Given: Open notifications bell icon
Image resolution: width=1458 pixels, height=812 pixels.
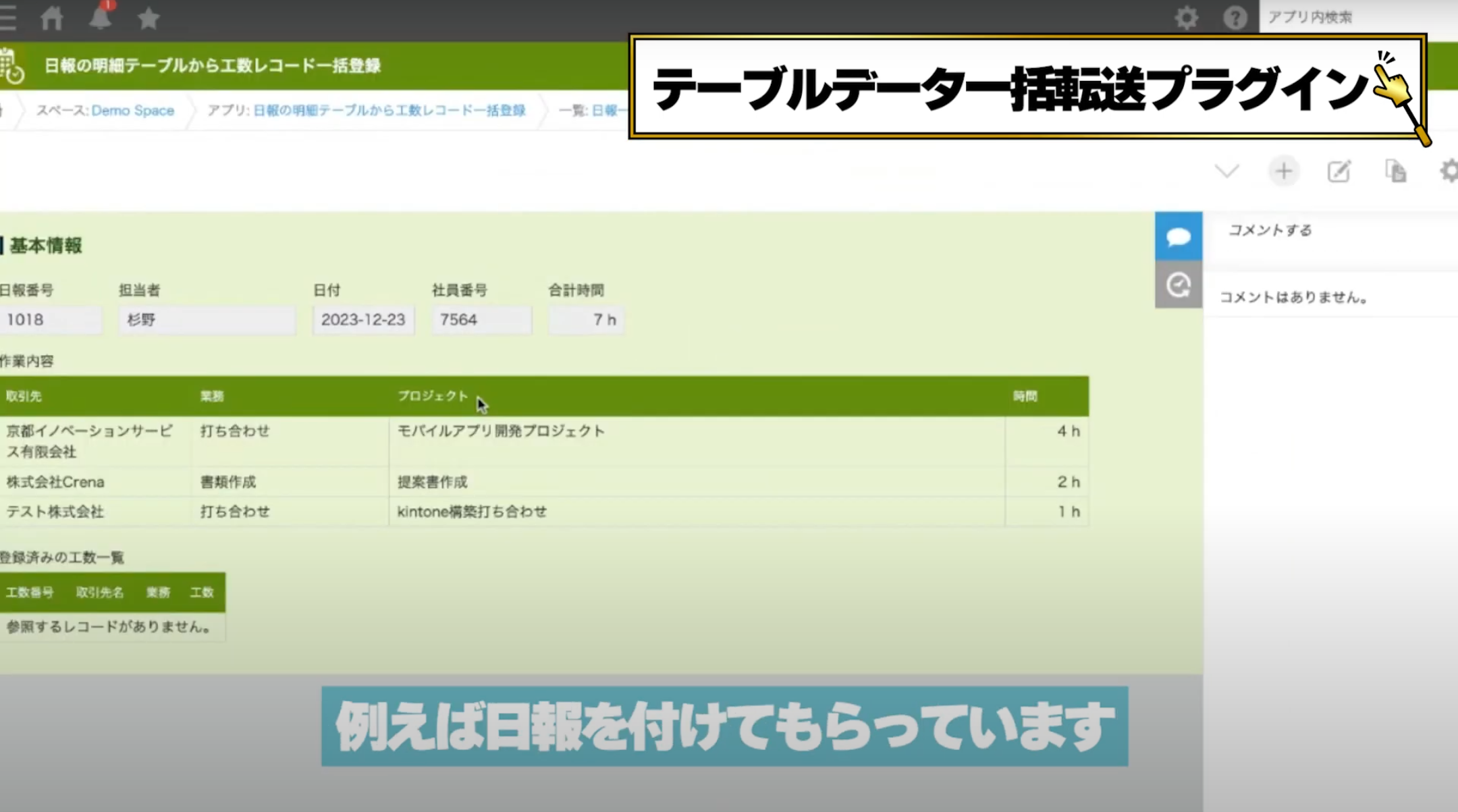Looking at the screenshot, I should coord(101,16).
